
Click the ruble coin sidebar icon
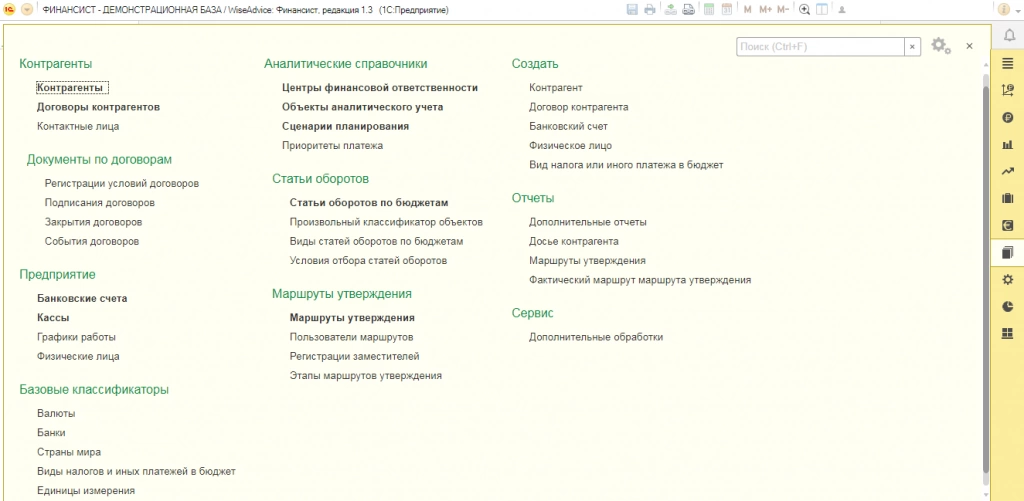tap(1008, 118)
